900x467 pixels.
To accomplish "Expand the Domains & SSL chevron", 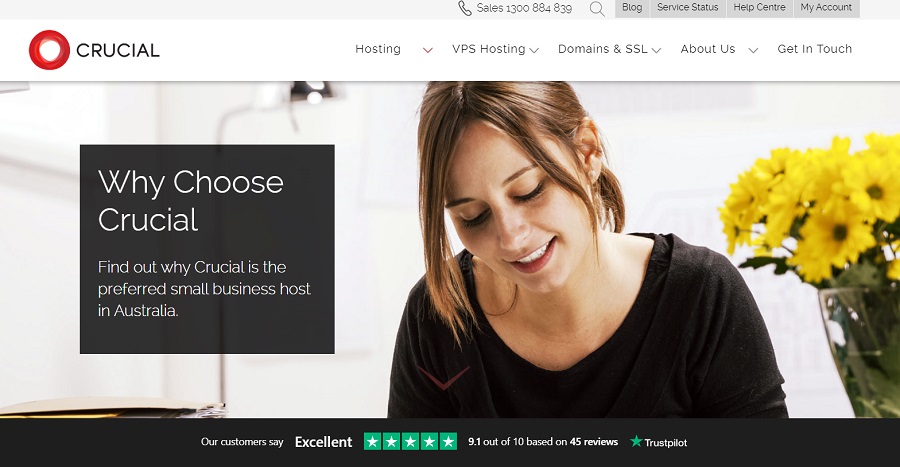I will pos(657,50).
